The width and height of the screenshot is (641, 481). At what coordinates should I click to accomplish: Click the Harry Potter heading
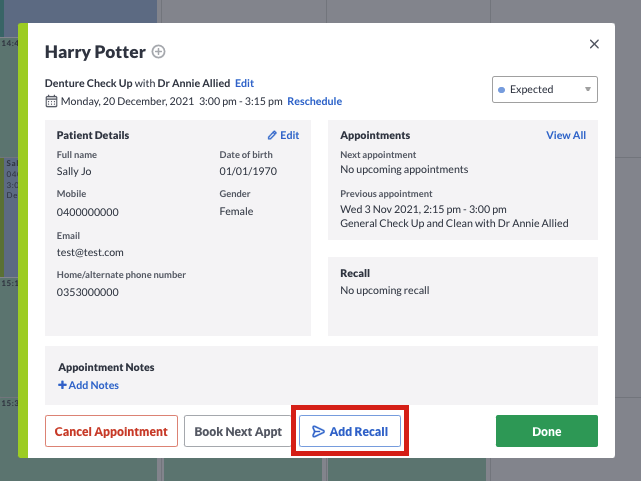coord(95,52)
